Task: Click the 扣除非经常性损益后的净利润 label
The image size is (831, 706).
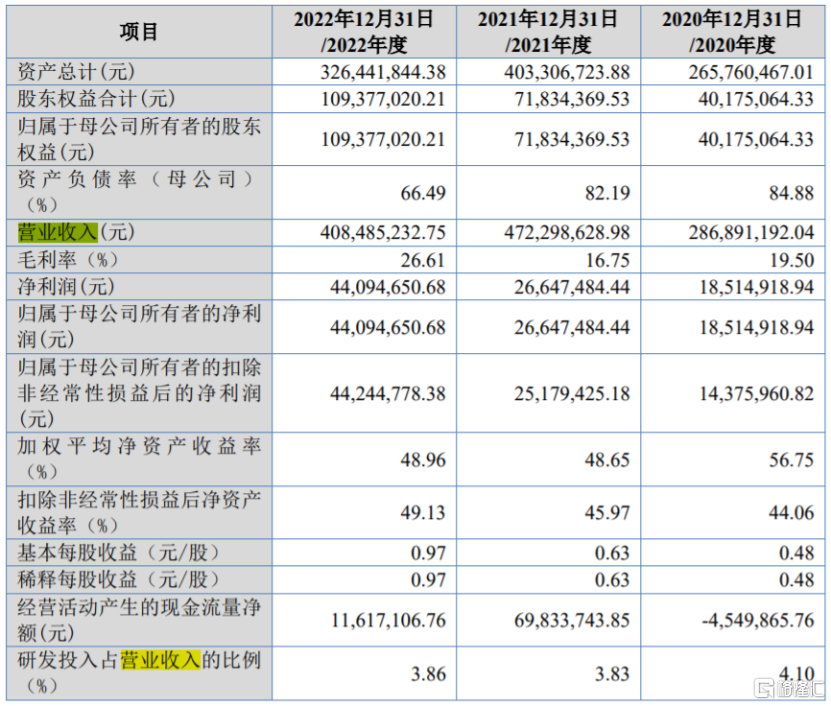Action: pos(139,393)
